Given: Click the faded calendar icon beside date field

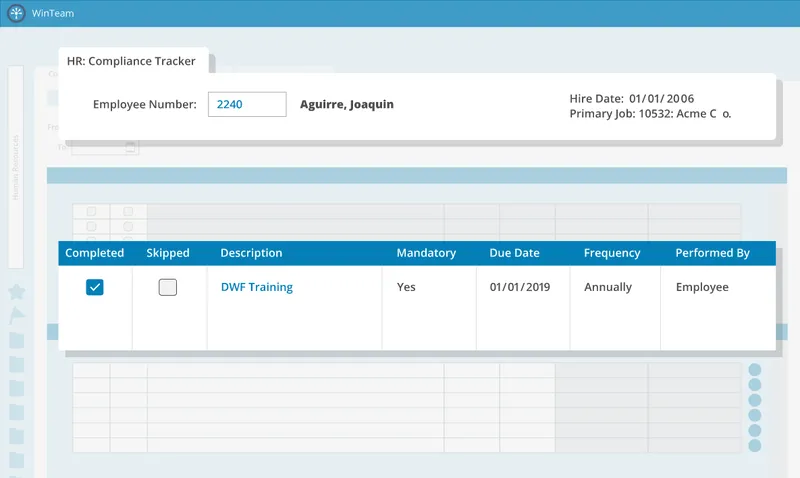Looking at the screenshot, I should (x=130, y=147).
